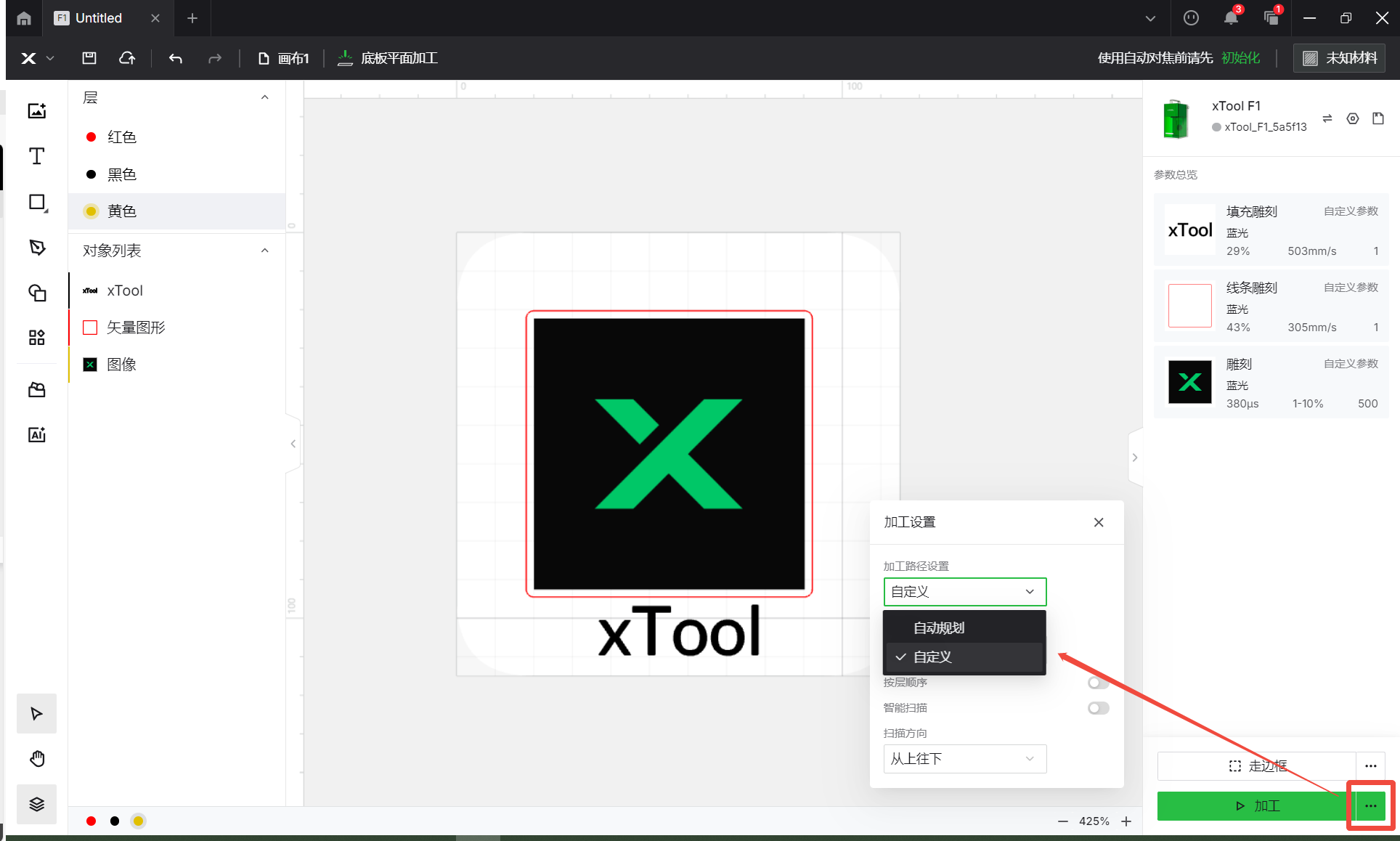This screenshot has height=841, width=1400.
Task: Select the pen vector tool
Action: [x=37, y=248]
